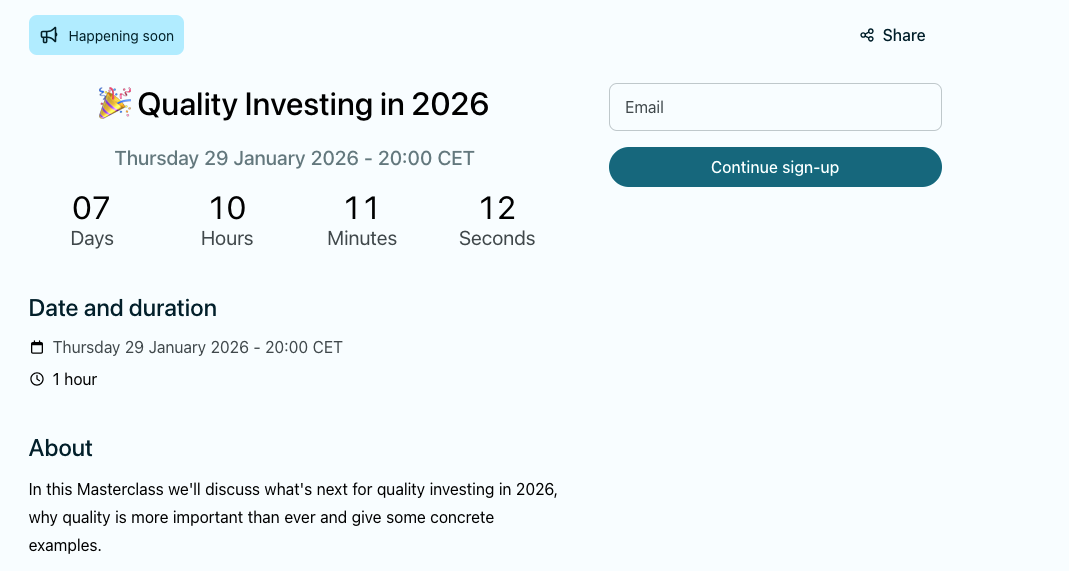Click the "Date and duration" heading
Viewport: 1069px width, 571px height.
(123, 308)
